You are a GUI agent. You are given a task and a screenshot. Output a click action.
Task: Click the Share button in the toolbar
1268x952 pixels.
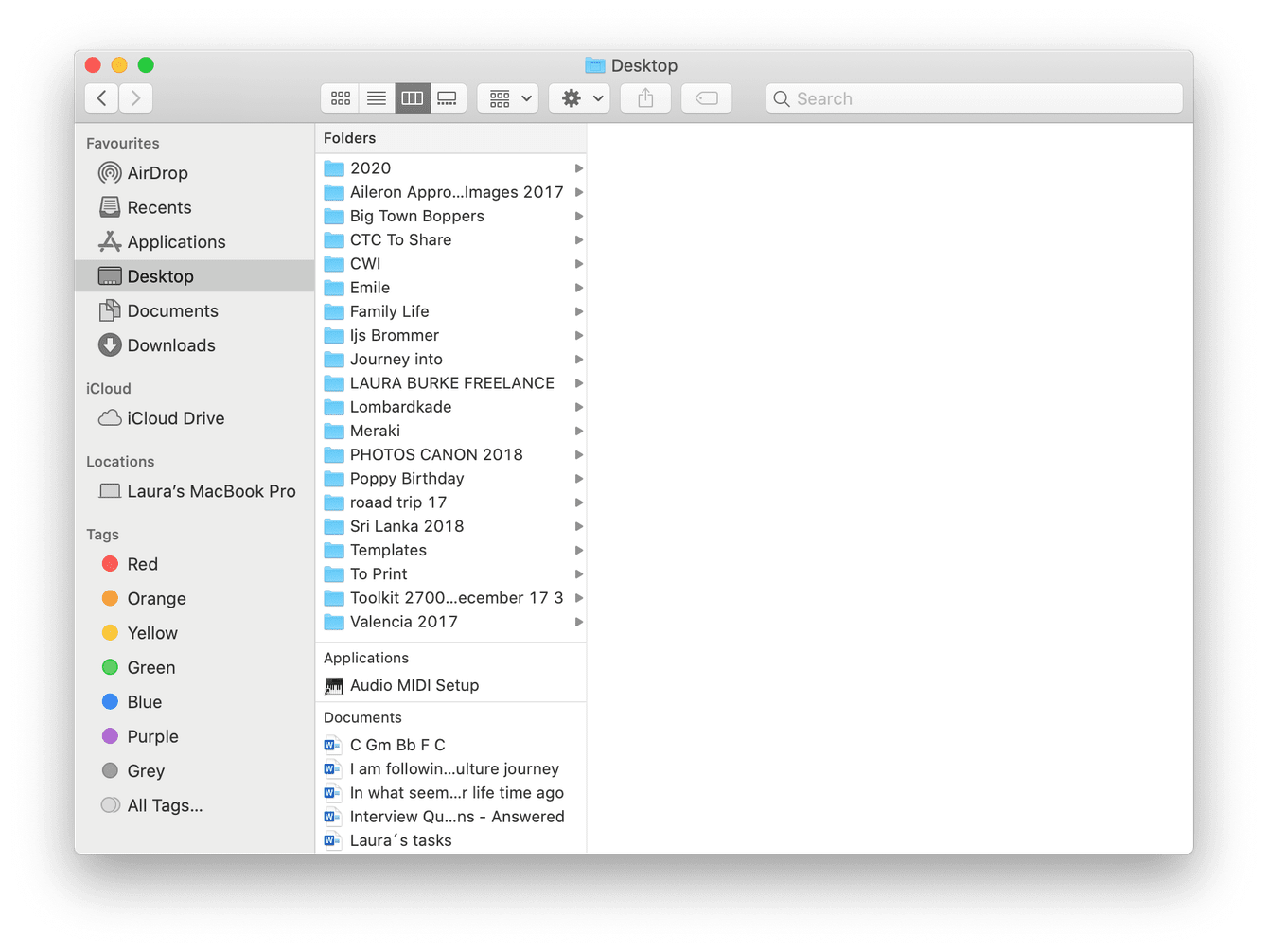645,97
